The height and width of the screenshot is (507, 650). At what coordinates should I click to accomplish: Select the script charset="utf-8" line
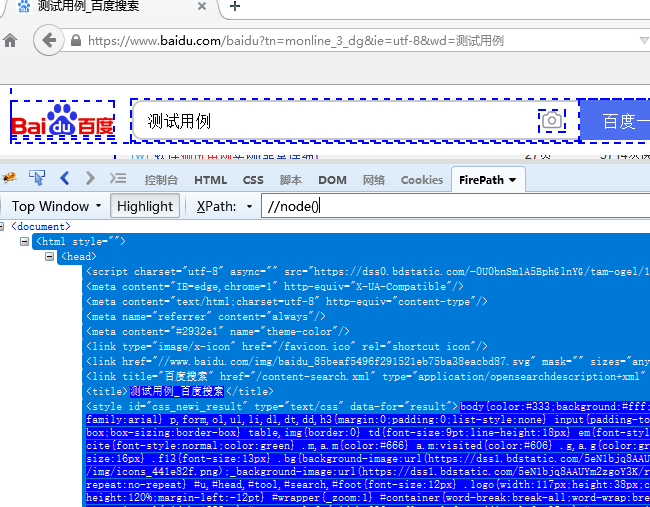(368, 272)
